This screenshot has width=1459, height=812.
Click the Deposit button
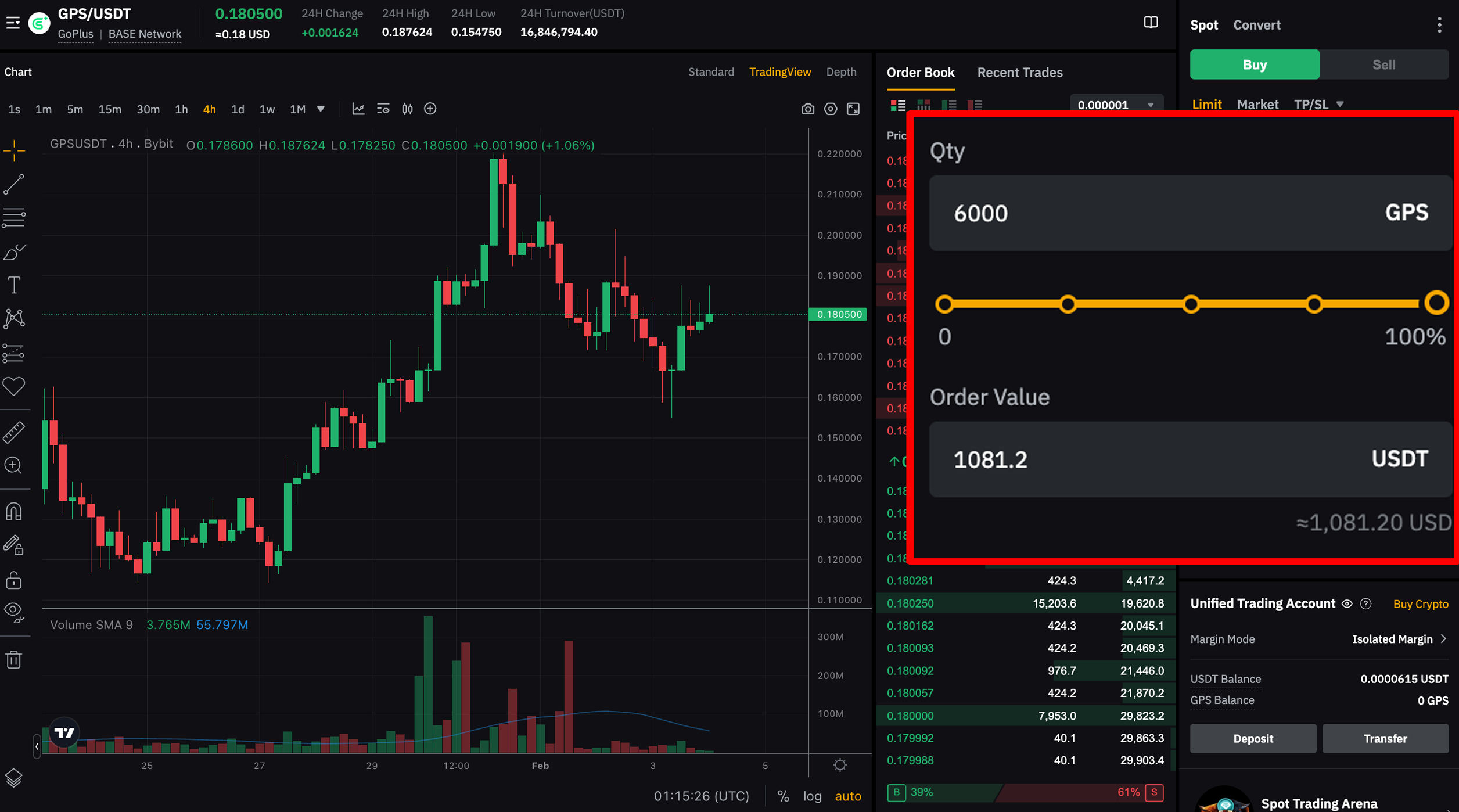click(1252, 738)
